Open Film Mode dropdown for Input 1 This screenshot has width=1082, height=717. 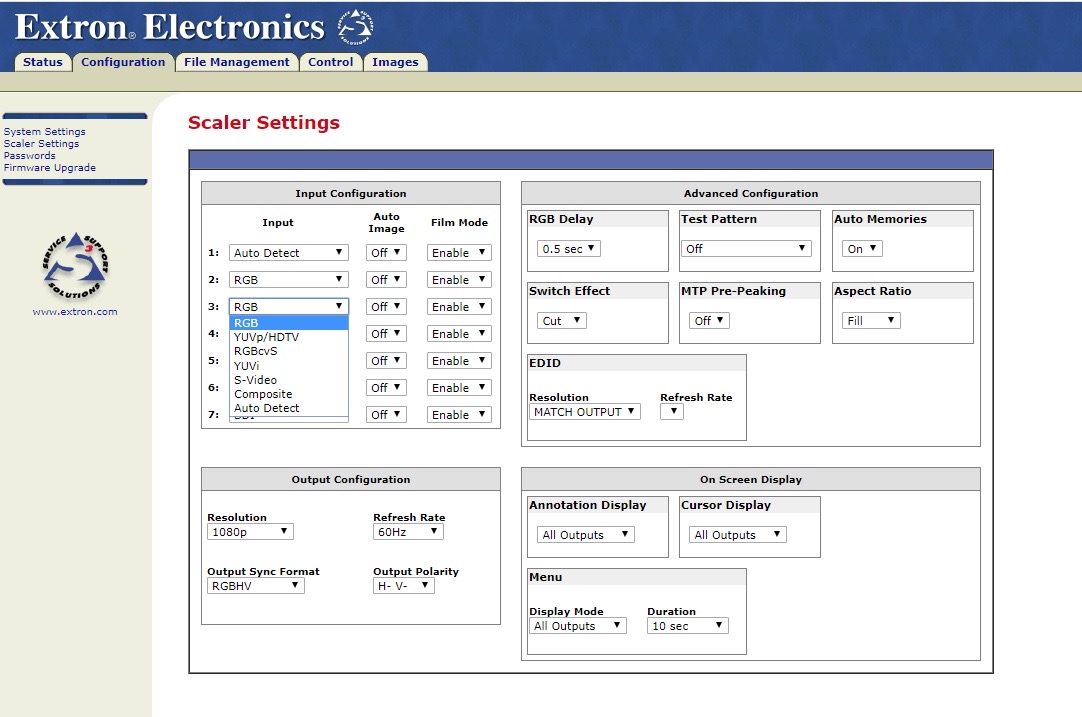(459, 253)
